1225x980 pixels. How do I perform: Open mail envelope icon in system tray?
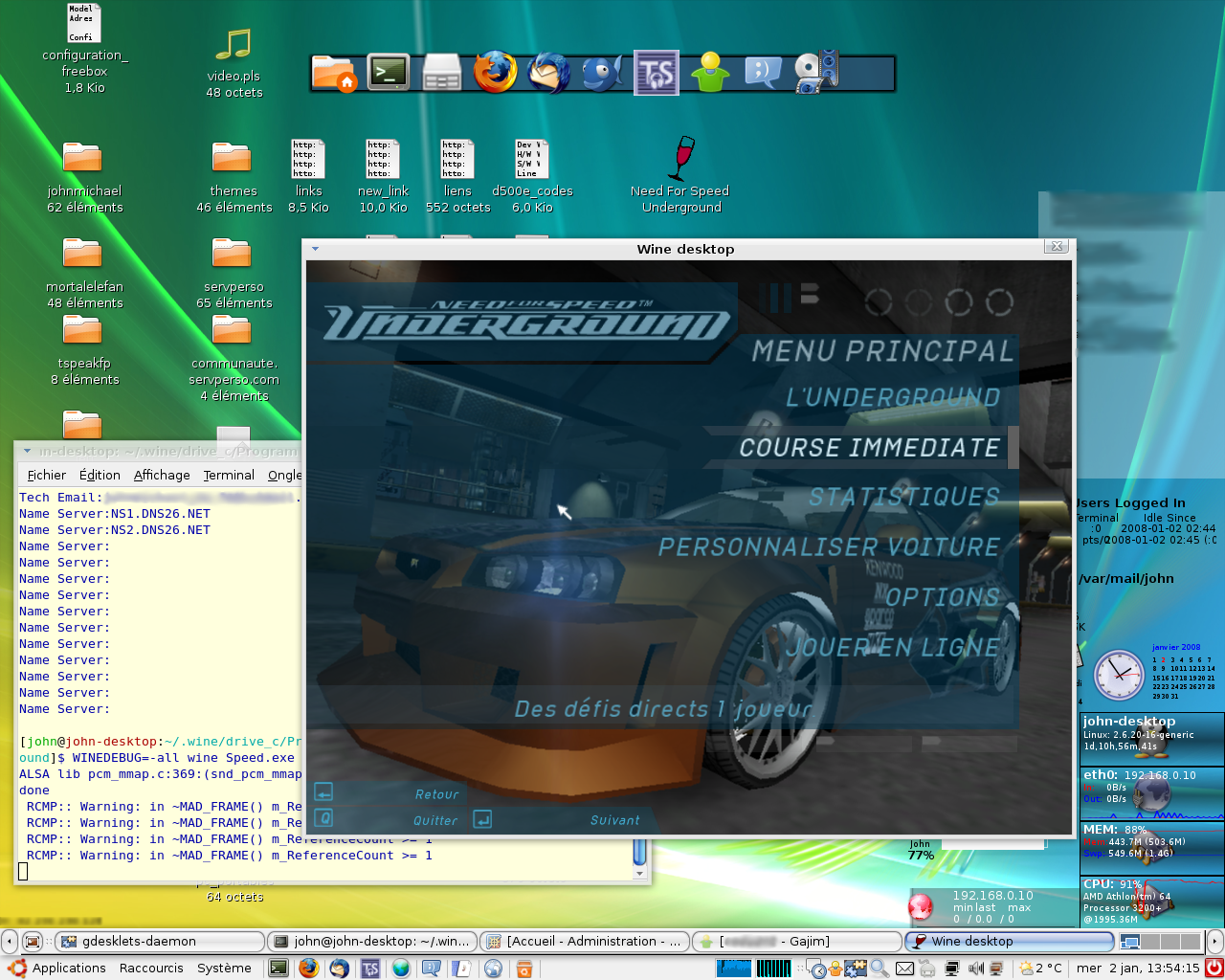904,969
